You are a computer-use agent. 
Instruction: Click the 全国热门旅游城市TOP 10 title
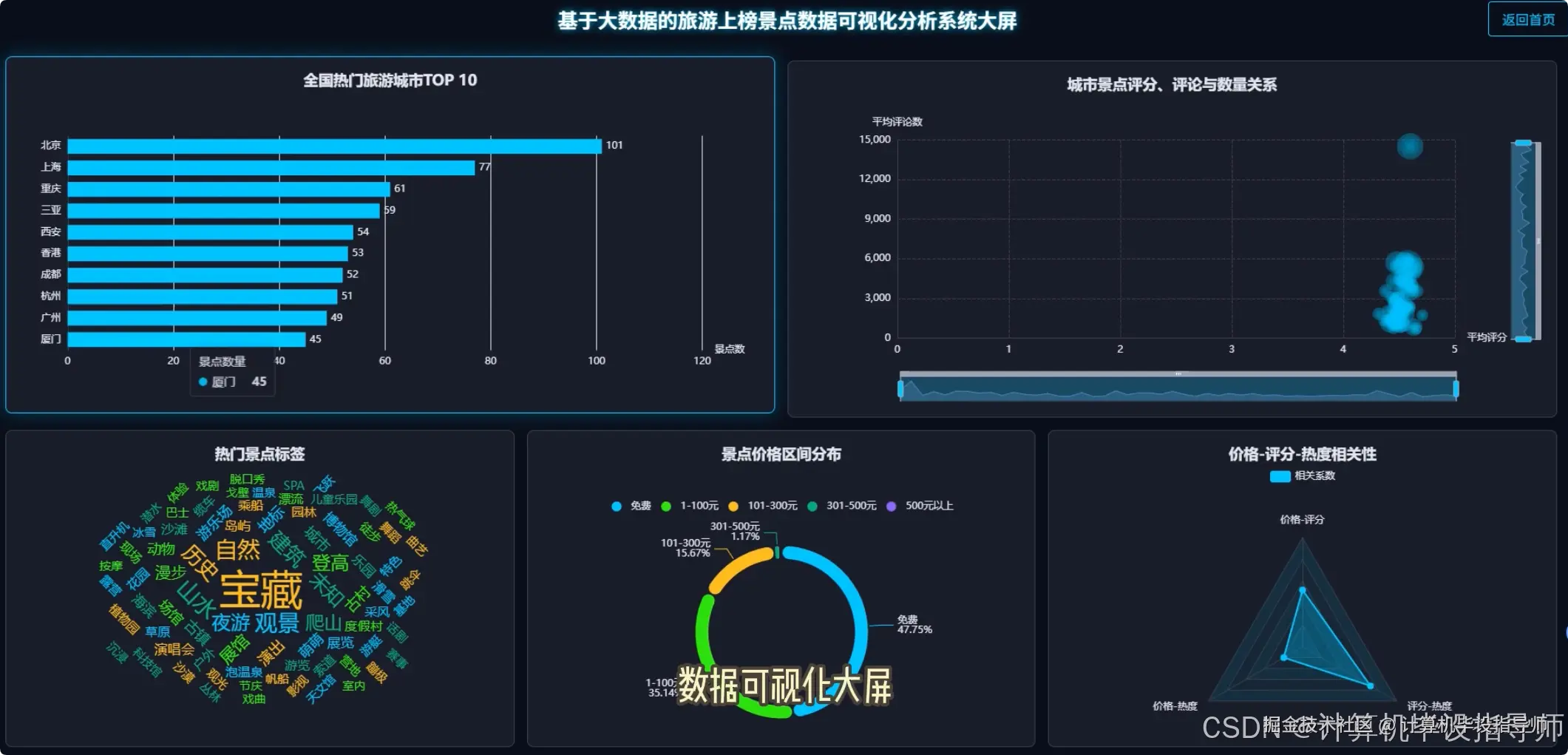(x=390, y=81)
